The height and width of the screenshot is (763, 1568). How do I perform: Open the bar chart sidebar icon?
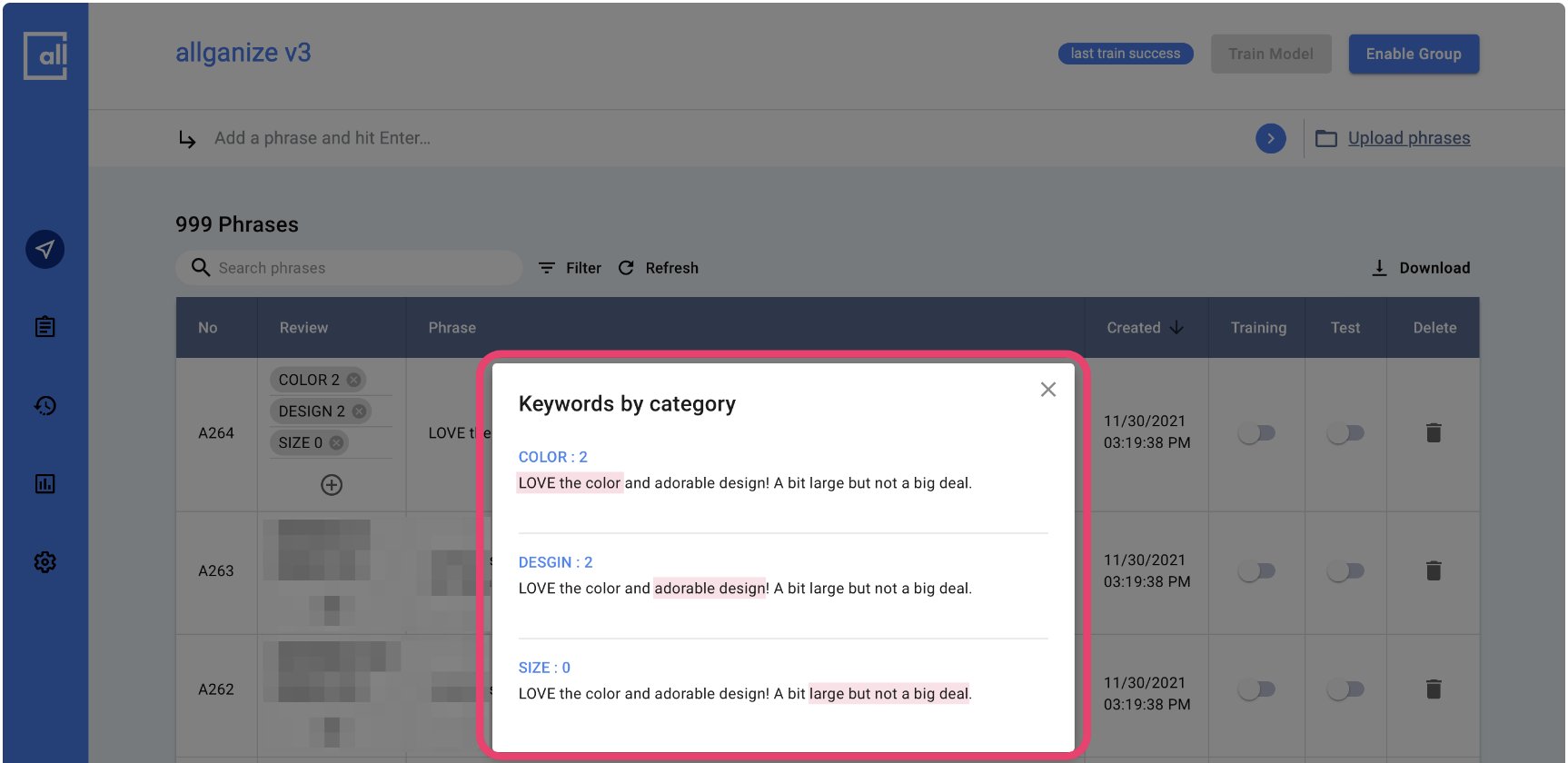[45, 484]
